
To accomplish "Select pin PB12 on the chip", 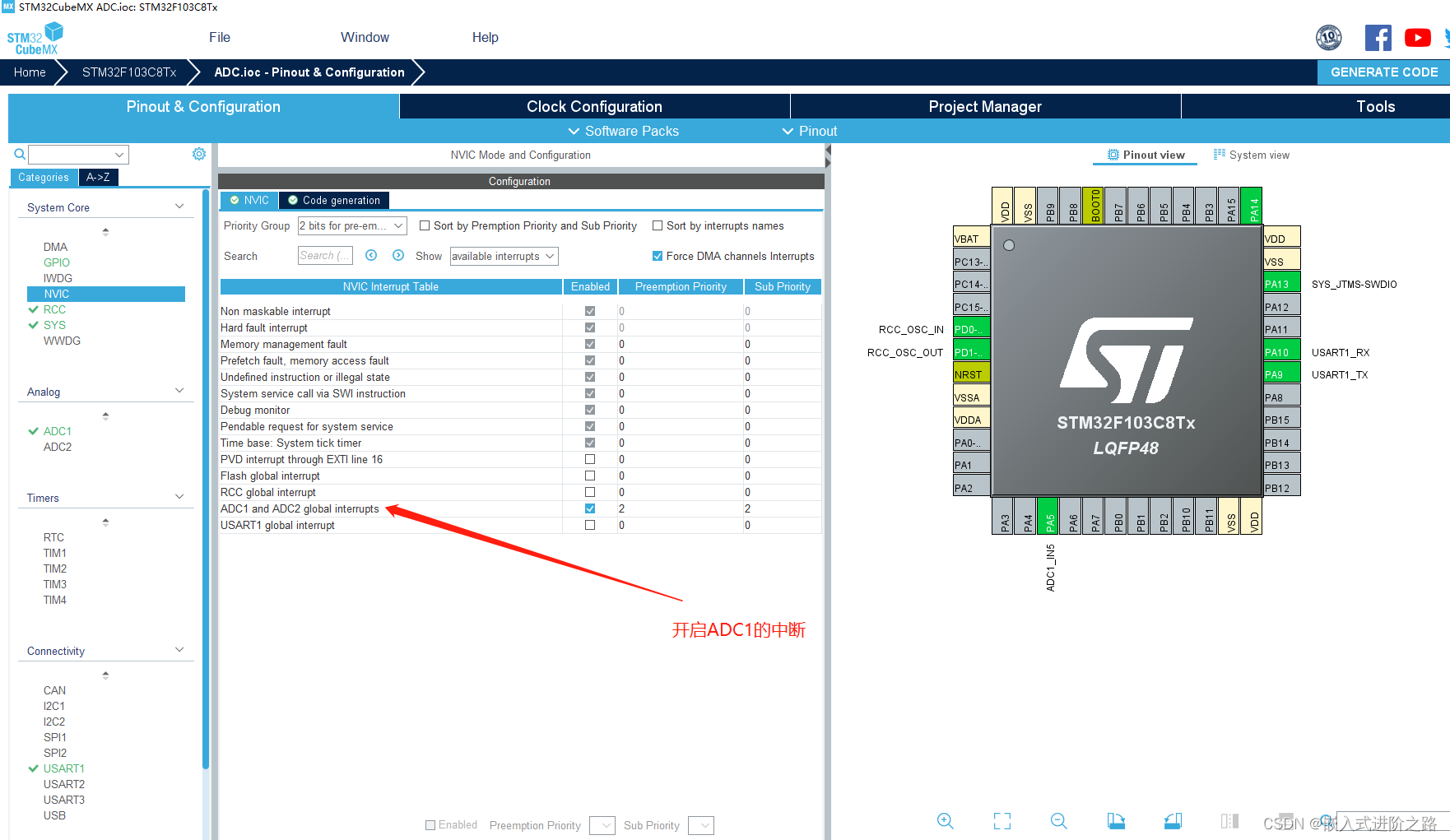I will click(1282, 487).
